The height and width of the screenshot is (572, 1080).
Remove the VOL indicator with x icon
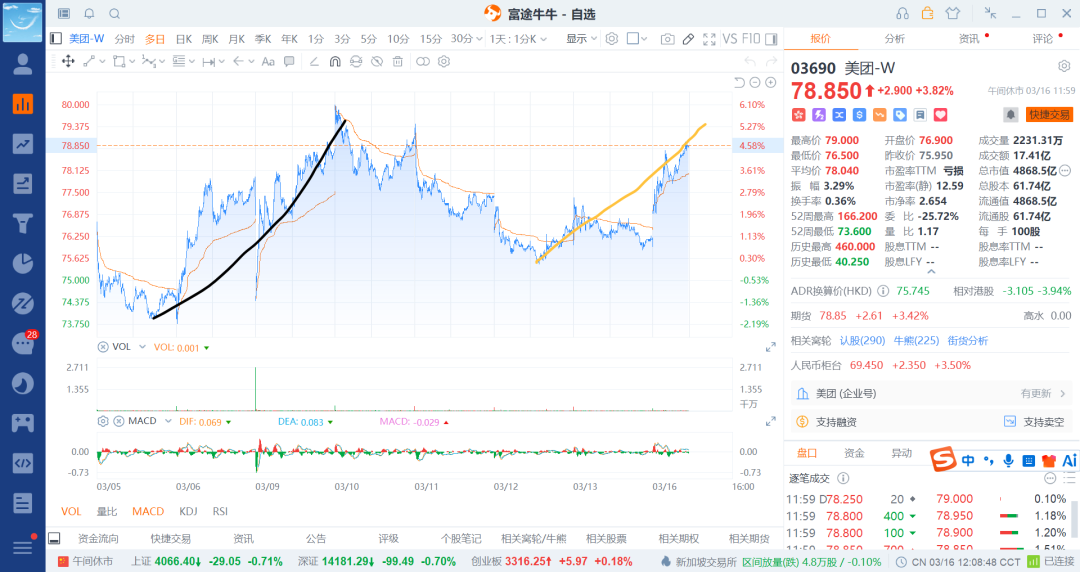[103, 347]
